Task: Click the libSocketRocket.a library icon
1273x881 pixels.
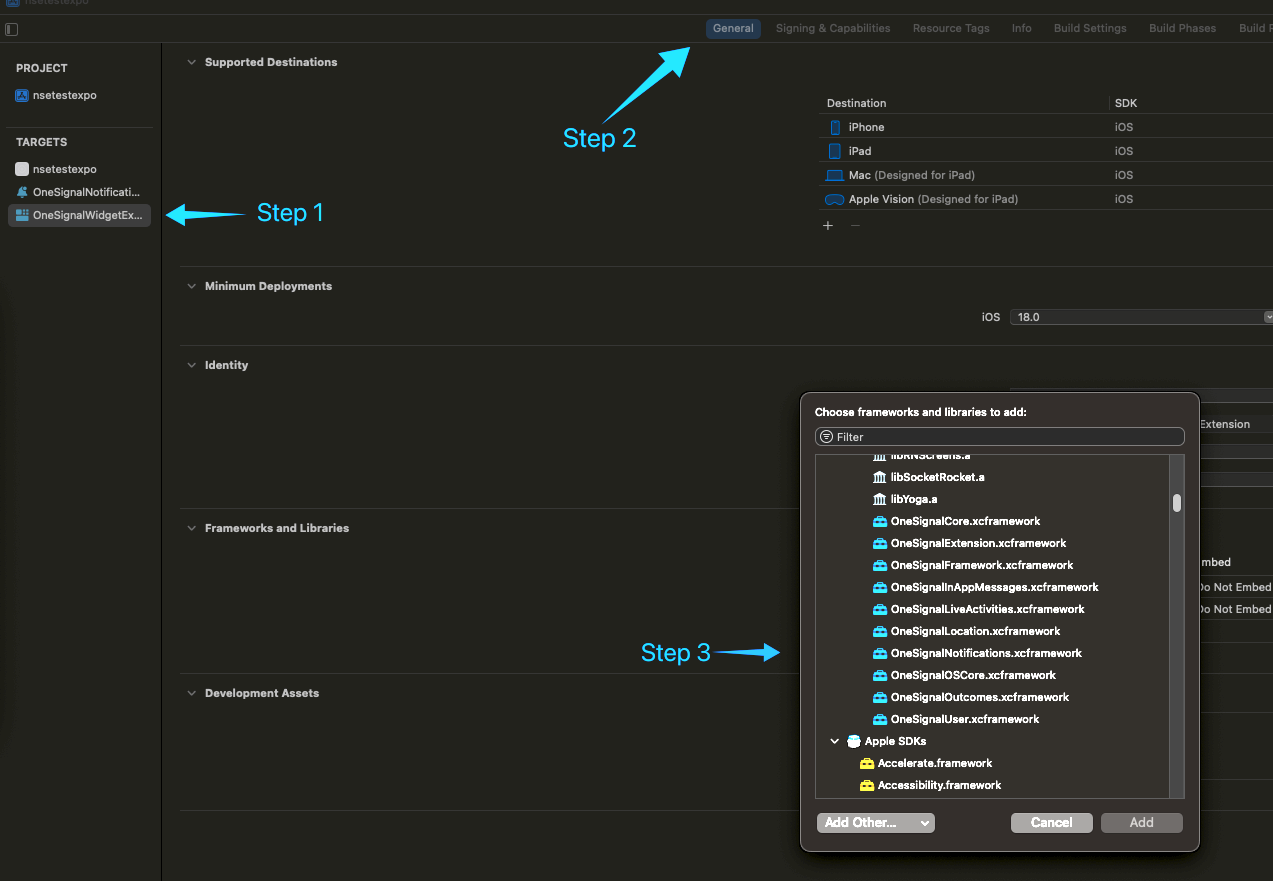Action: [879, 477]
